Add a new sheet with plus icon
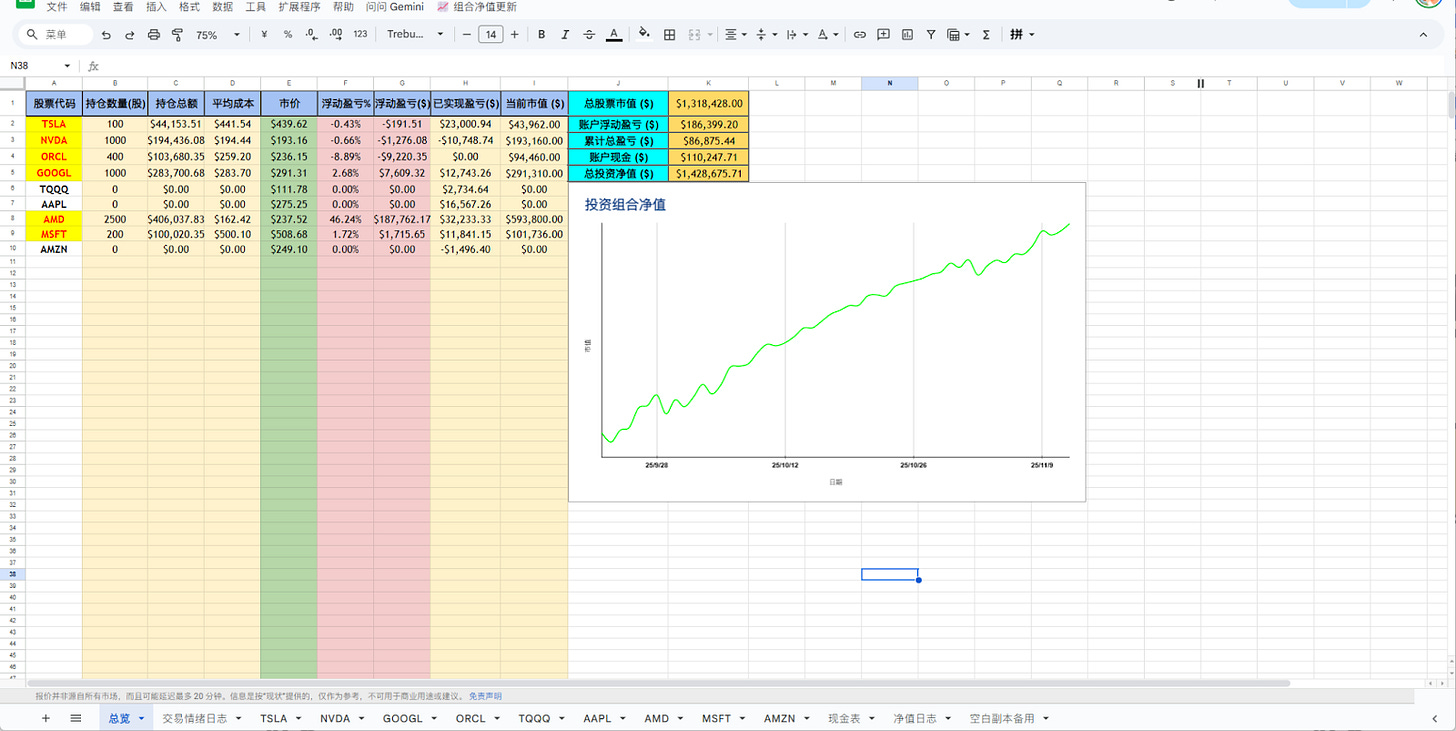Image resolution: width=1456 pixels, height=731 pixels. point(45,718)
